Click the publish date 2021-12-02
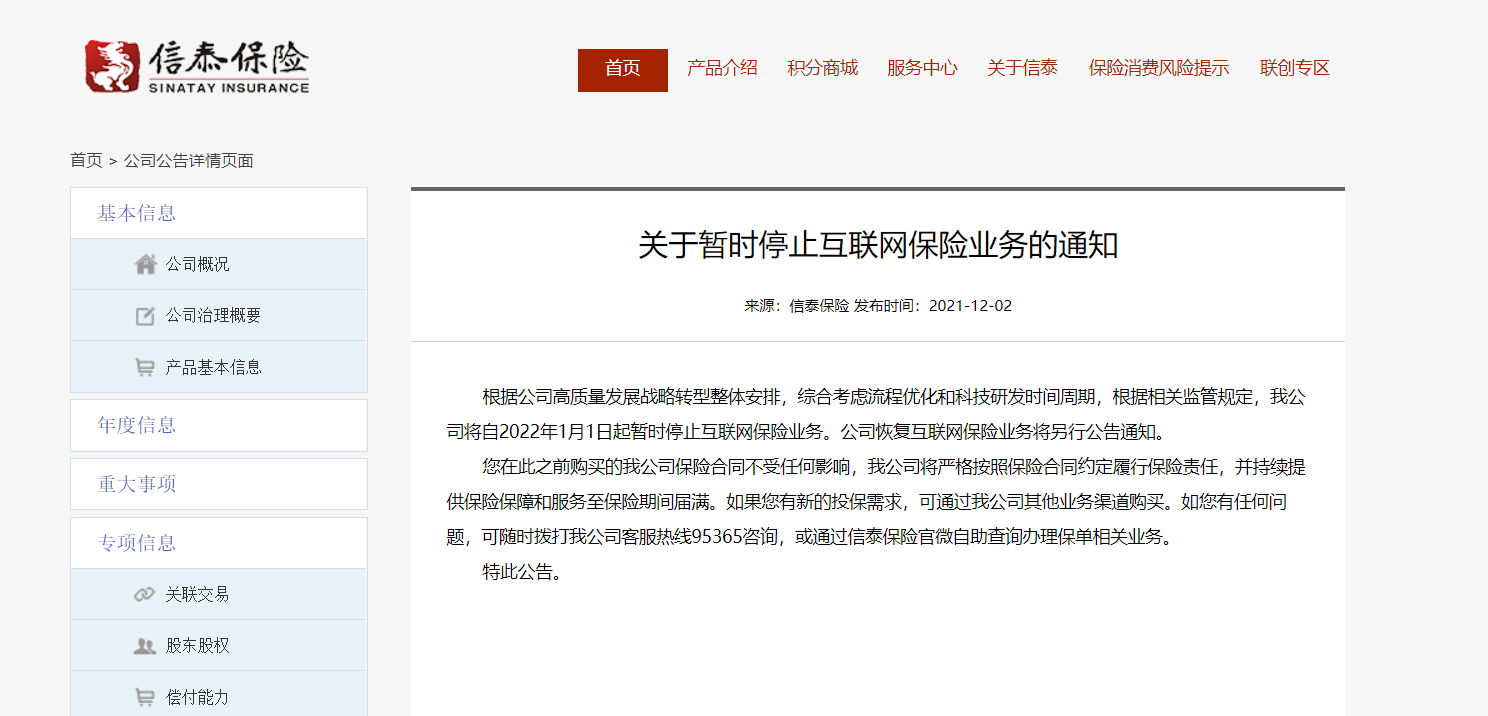Image resolution: width=1488 pixels, height=716 pixels. coord(970,306)
